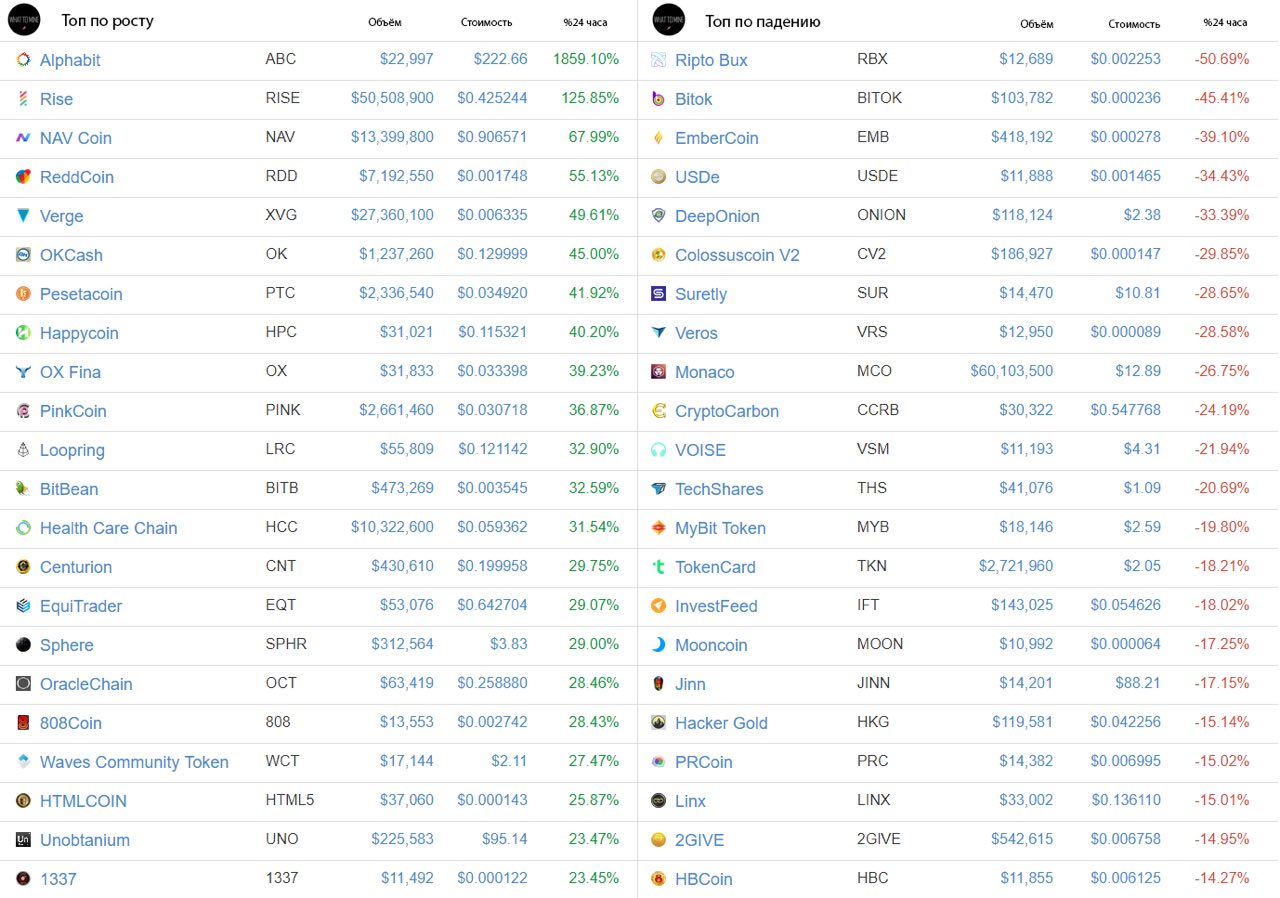
Task: Sort losers by %24 часа header
Action: [1225, 22]
